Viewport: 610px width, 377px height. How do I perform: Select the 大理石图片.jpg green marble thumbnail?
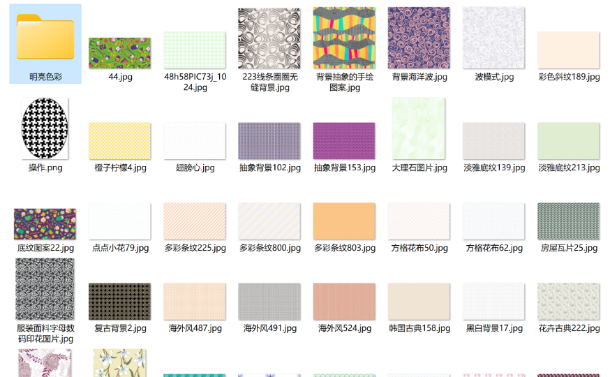point(419,129)
